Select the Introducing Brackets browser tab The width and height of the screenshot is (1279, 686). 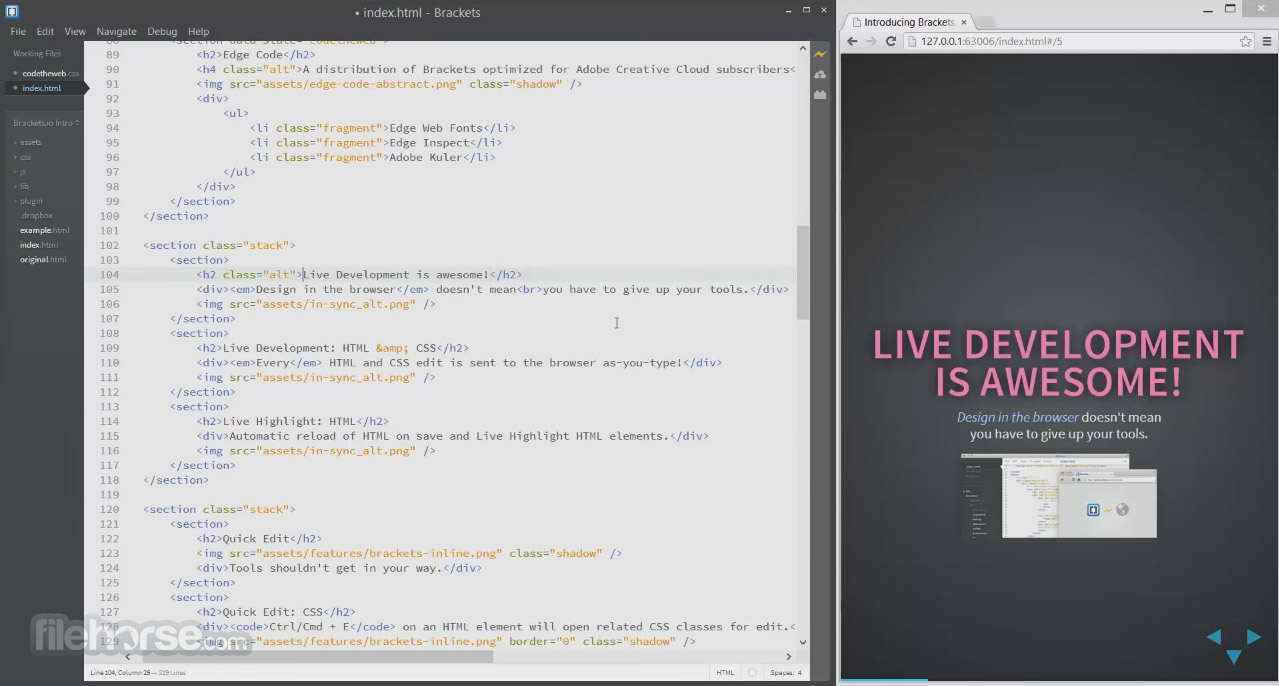point(908,22)
